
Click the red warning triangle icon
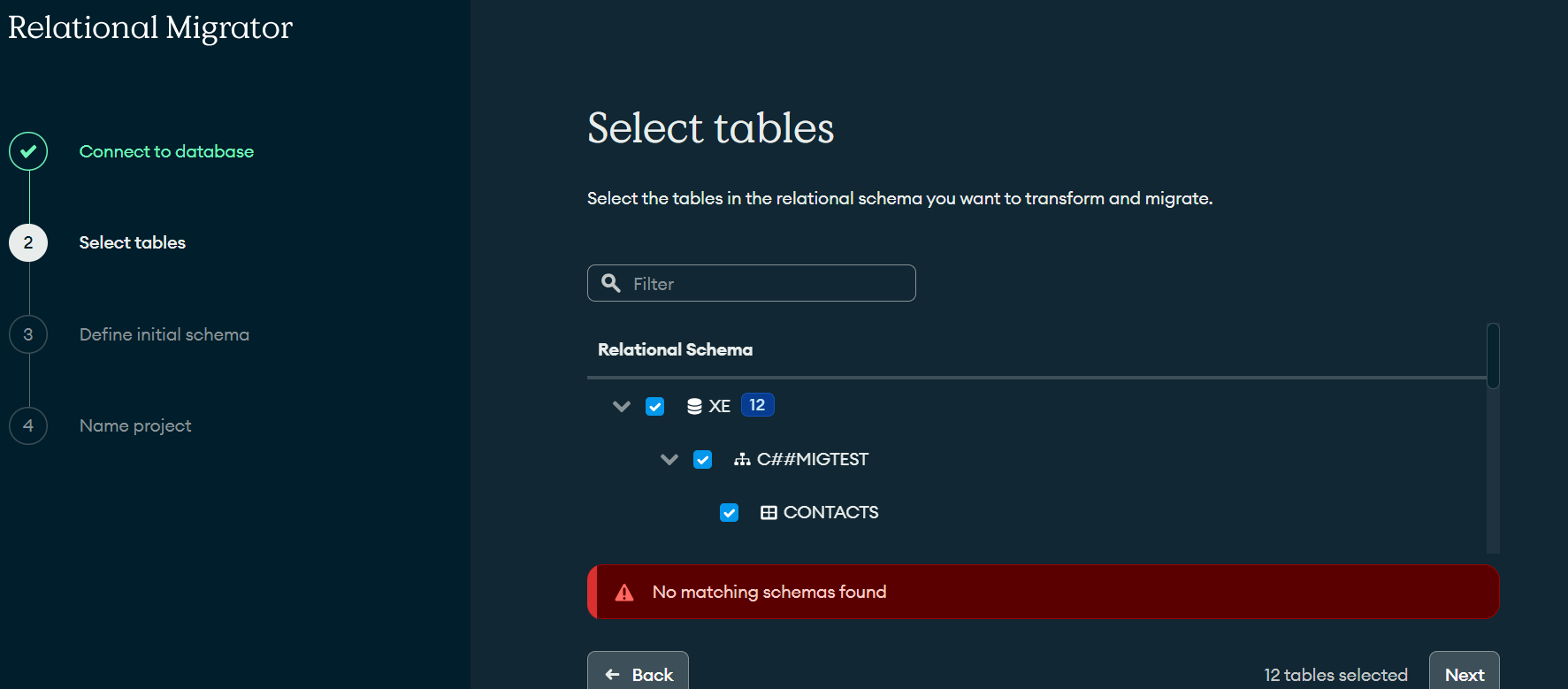[x=624, y=593]
